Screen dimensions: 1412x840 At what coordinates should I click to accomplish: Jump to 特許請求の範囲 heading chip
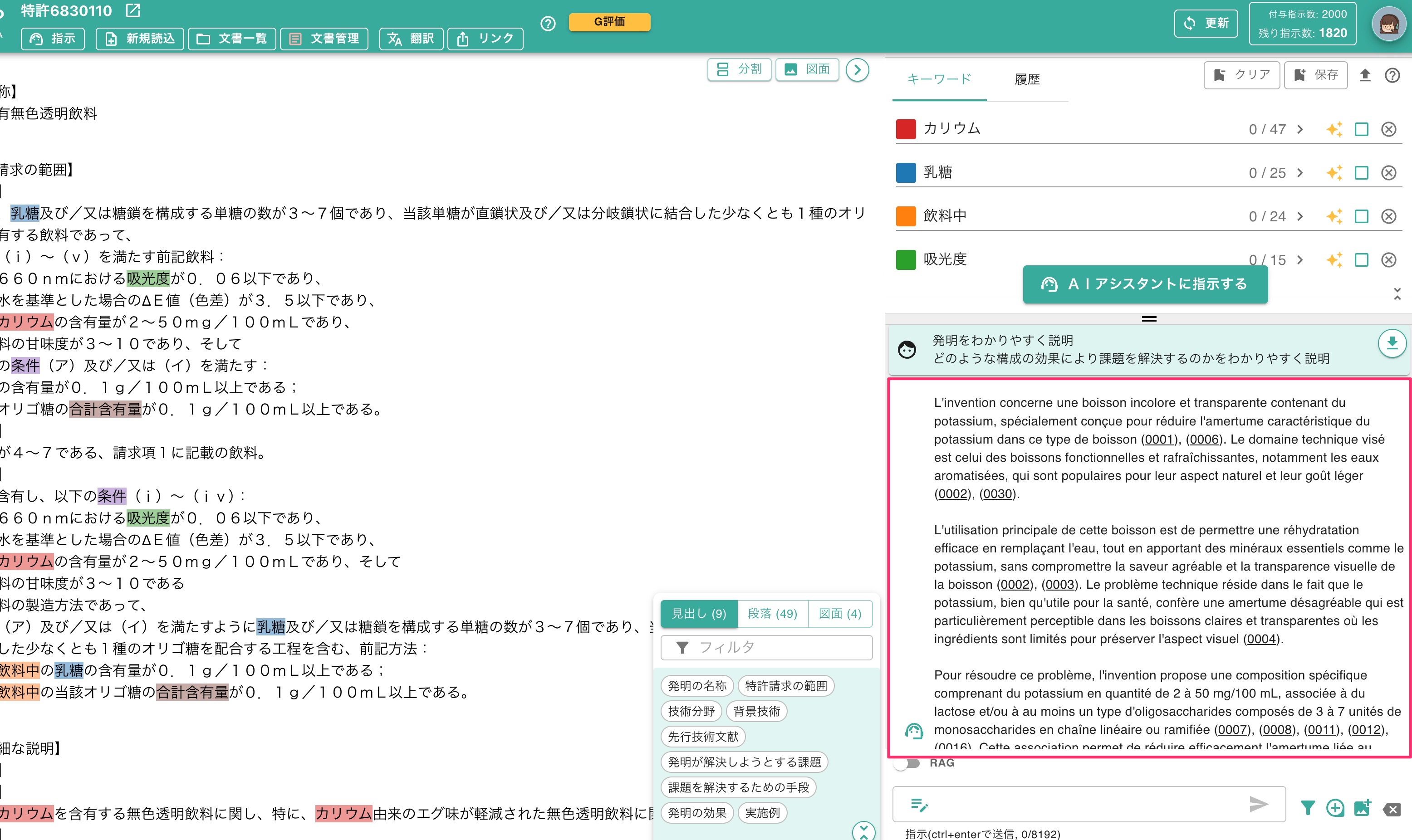click(786, 686)
